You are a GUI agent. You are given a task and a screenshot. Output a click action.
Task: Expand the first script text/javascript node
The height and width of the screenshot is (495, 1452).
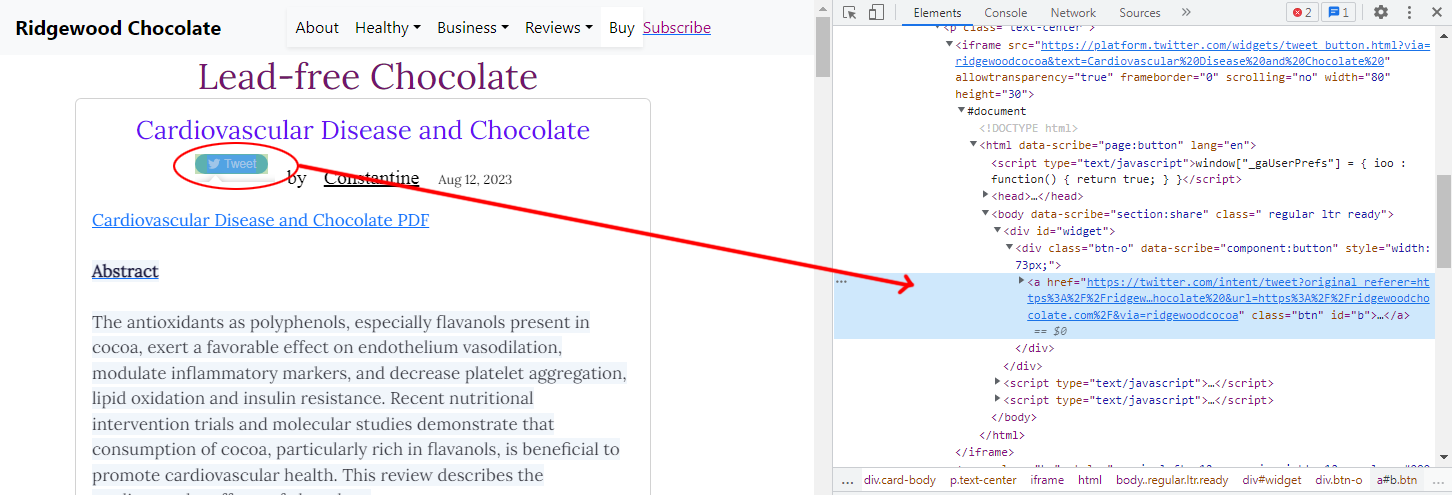998,383
